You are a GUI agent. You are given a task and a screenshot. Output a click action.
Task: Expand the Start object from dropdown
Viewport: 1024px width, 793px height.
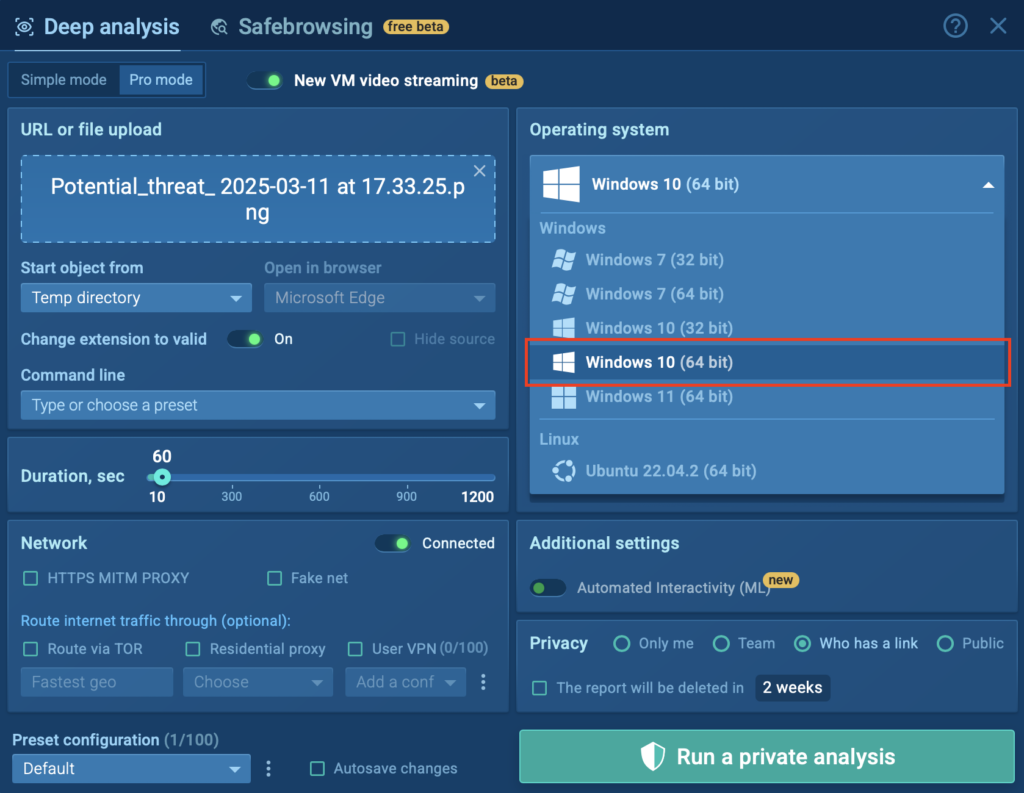pyautogui.click(x=136, y=298)
